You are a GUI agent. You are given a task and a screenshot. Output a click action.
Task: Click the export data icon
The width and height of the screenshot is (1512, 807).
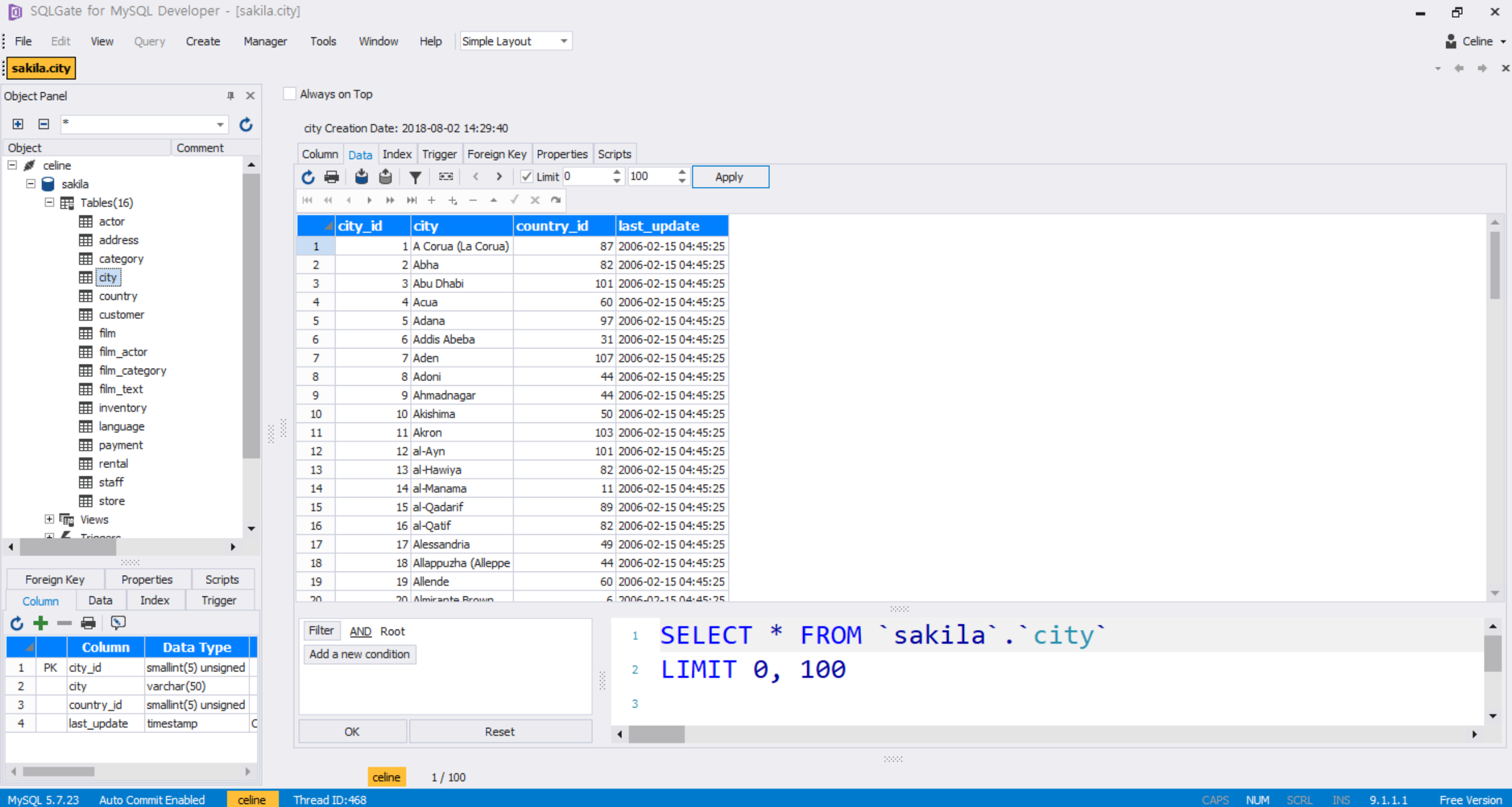385,176
